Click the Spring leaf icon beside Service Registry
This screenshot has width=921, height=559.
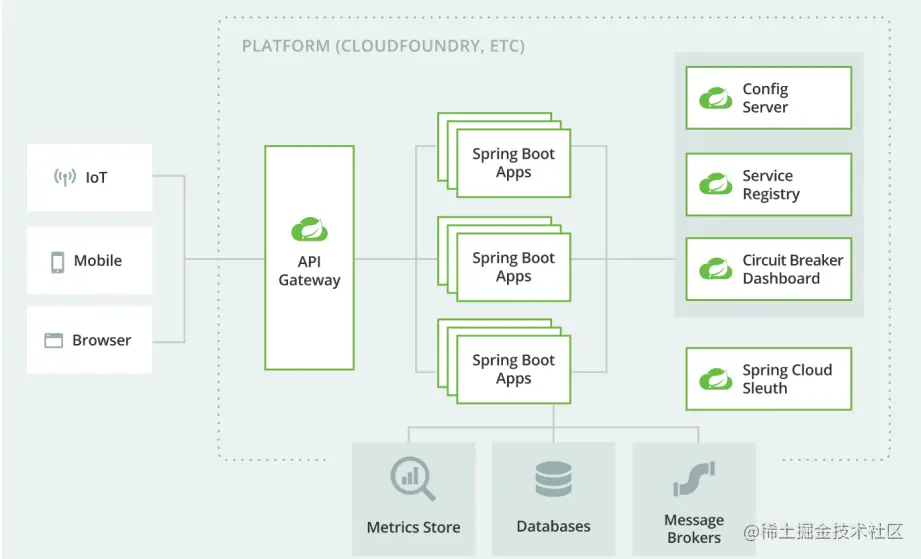[x=715, y=184]
